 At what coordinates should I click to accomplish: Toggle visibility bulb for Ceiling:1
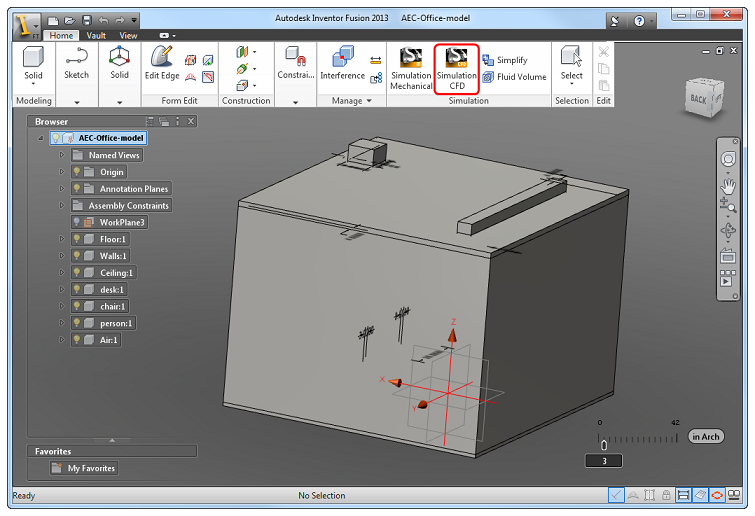click(x=77, y=272)
